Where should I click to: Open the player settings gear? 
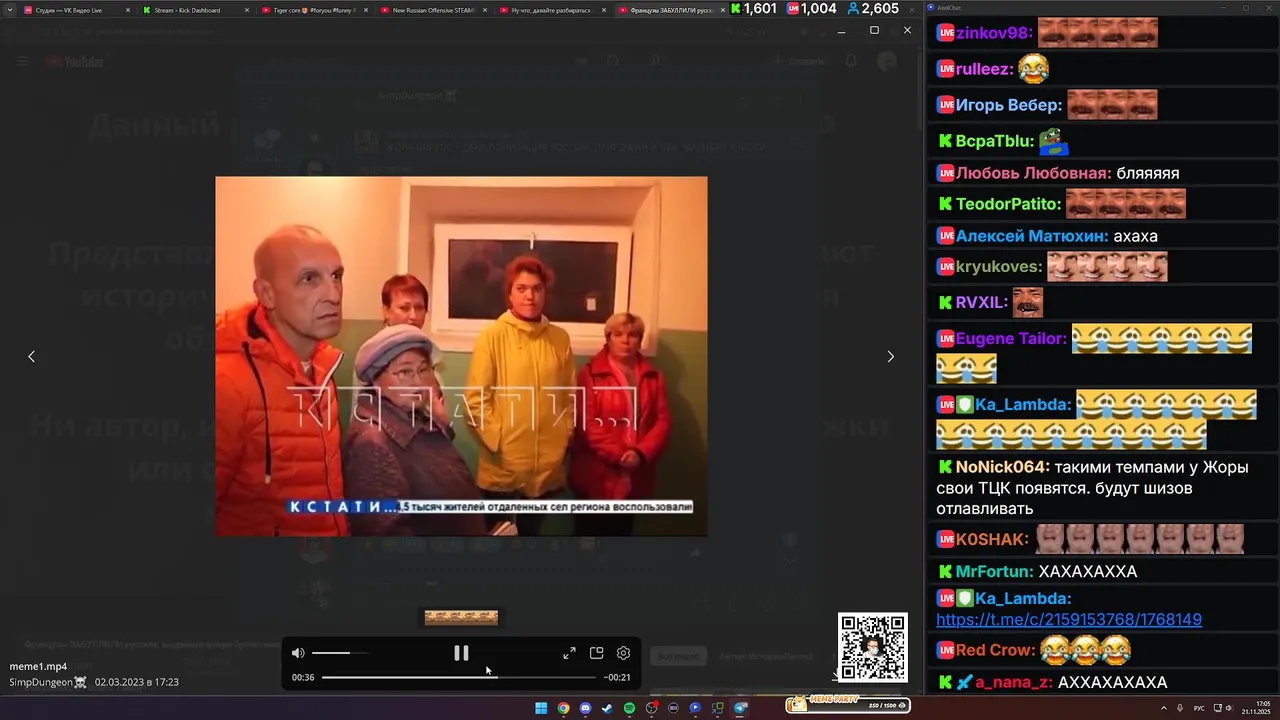(x=623, y=653)
